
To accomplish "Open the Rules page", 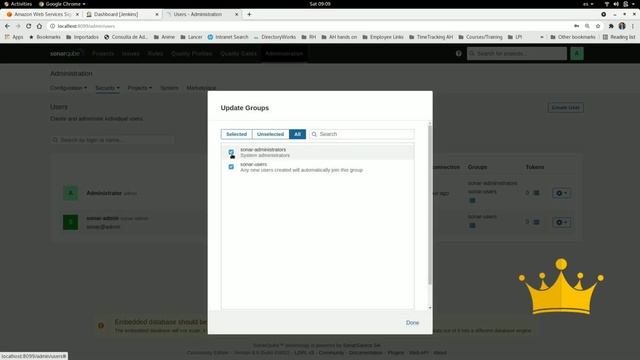I will click(155, 53).
